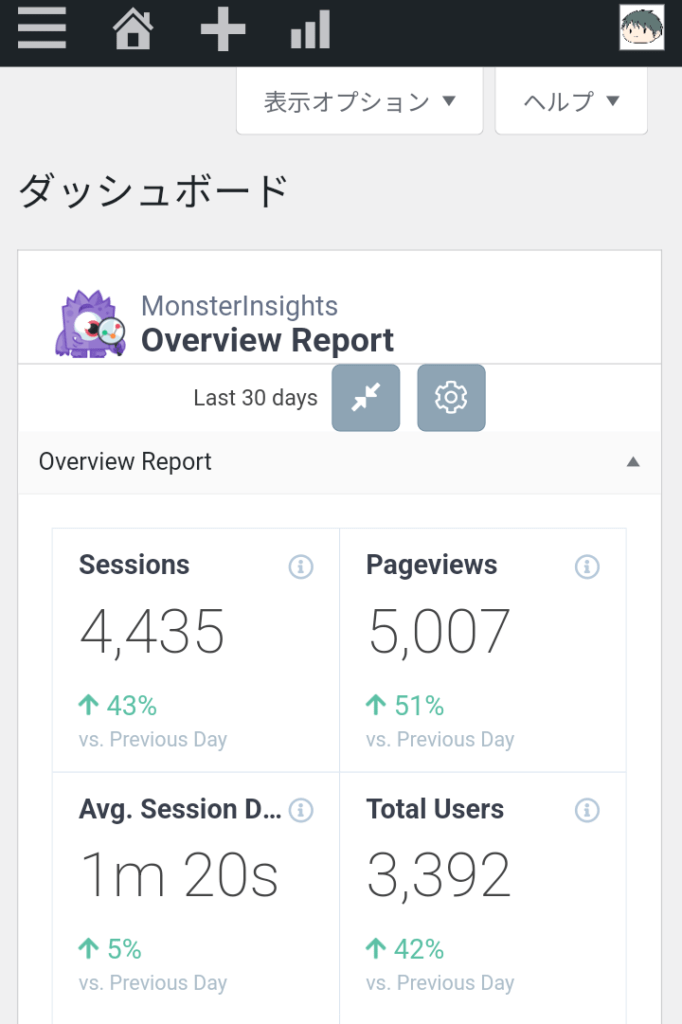Click the bold Overview Report widget title
The image size is (682, 1024).
[267, 341]
